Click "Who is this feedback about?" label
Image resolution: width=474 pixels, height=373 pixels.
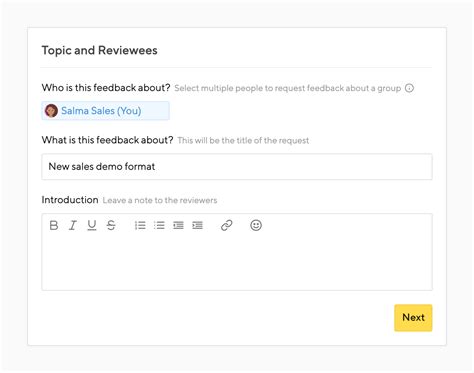(106, 88)
